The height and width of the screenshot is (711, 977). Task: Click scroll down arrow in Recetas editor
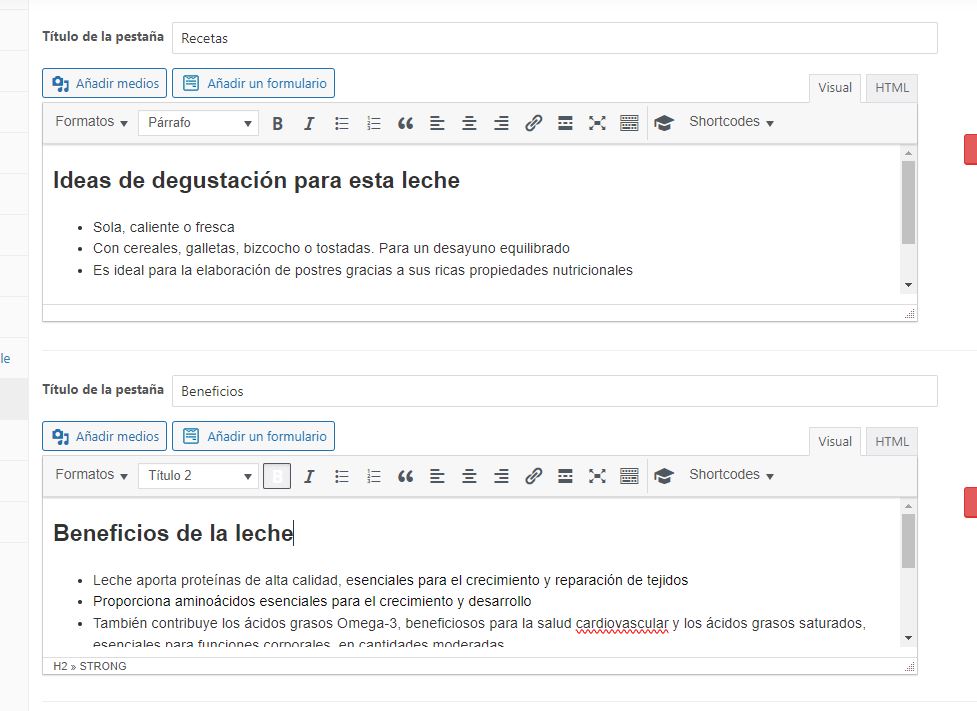click(908, 285)
